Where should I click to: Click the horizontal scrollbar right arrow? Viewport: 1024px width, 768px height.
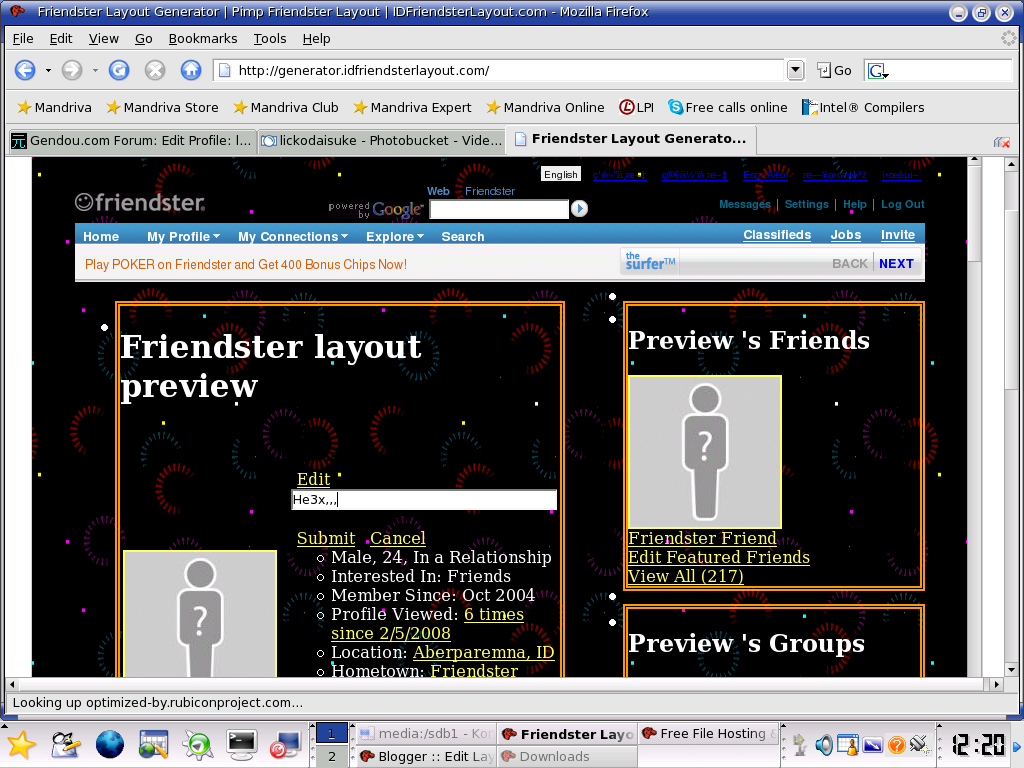(996, 684)
